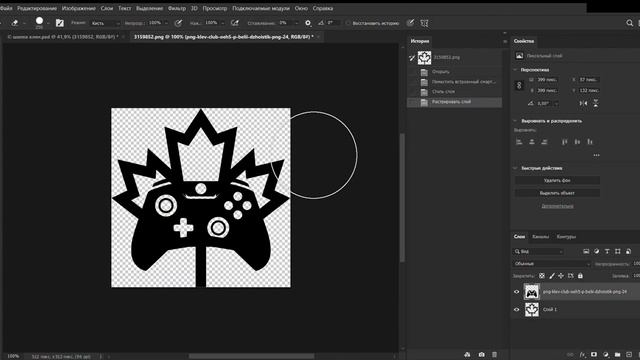Open the layer filter Вид dropdown
This screenshot has height=360, width=640.
pos(539,251)
